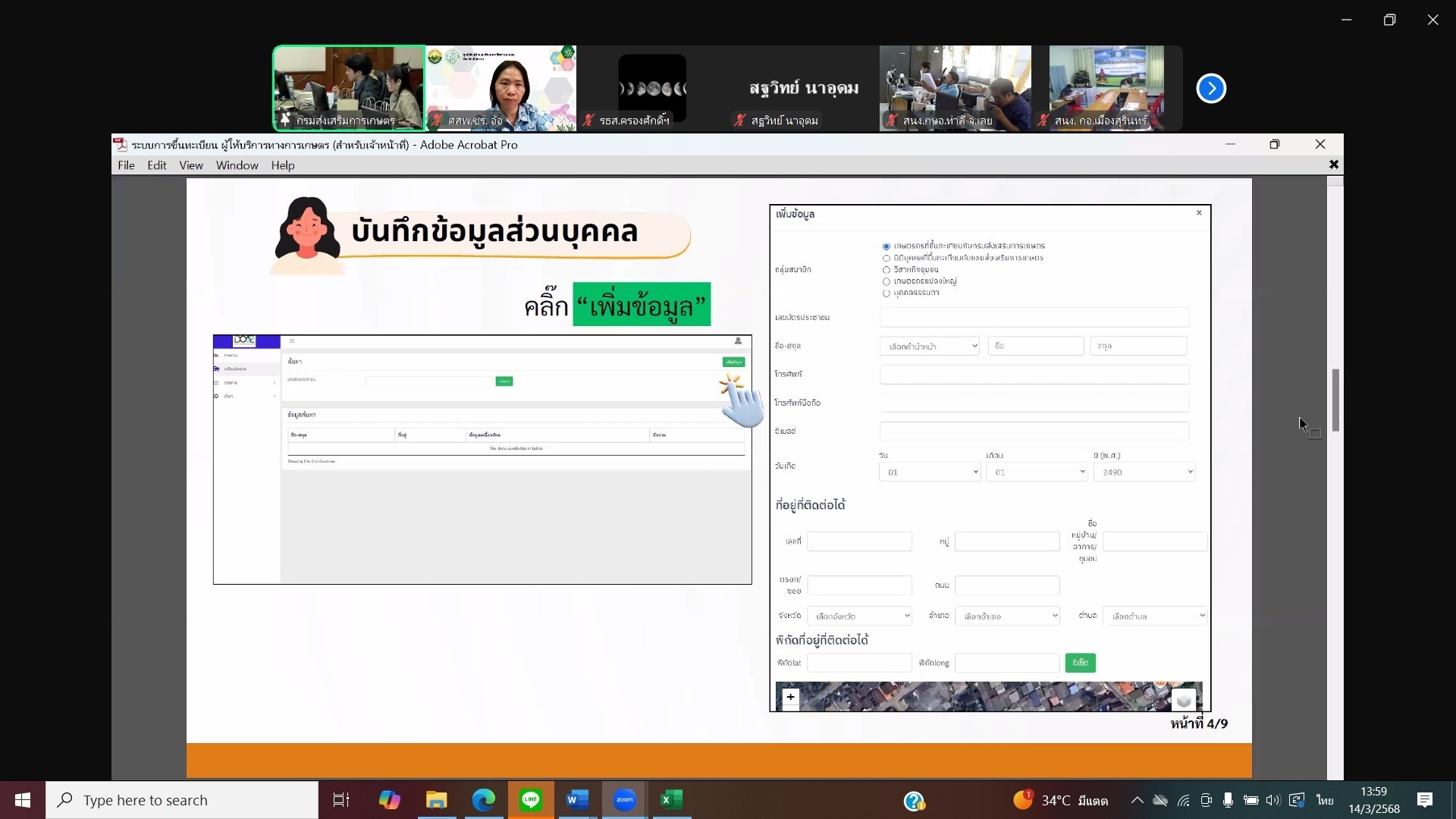Select the third member-group radio option

point(886,270)
